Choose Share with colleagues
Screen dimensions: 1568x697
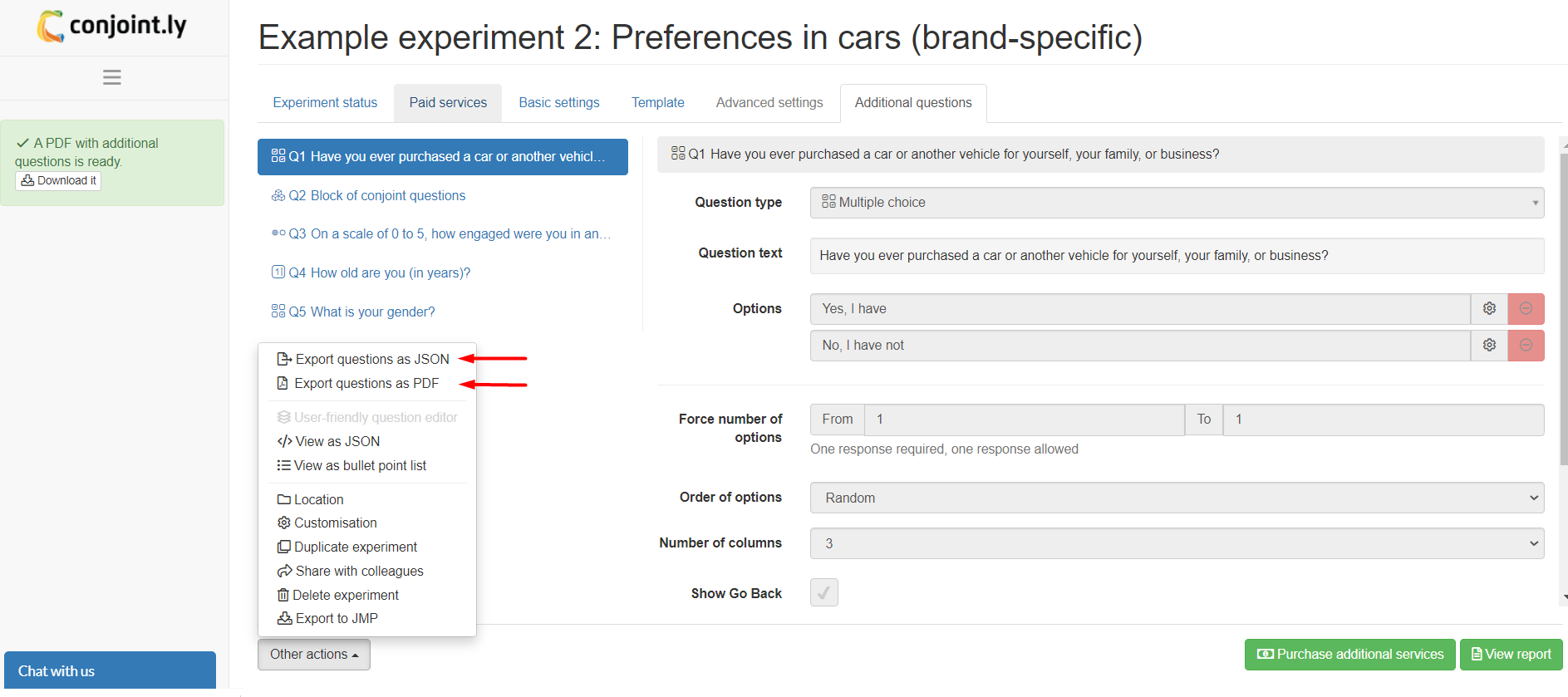point(350,572)
